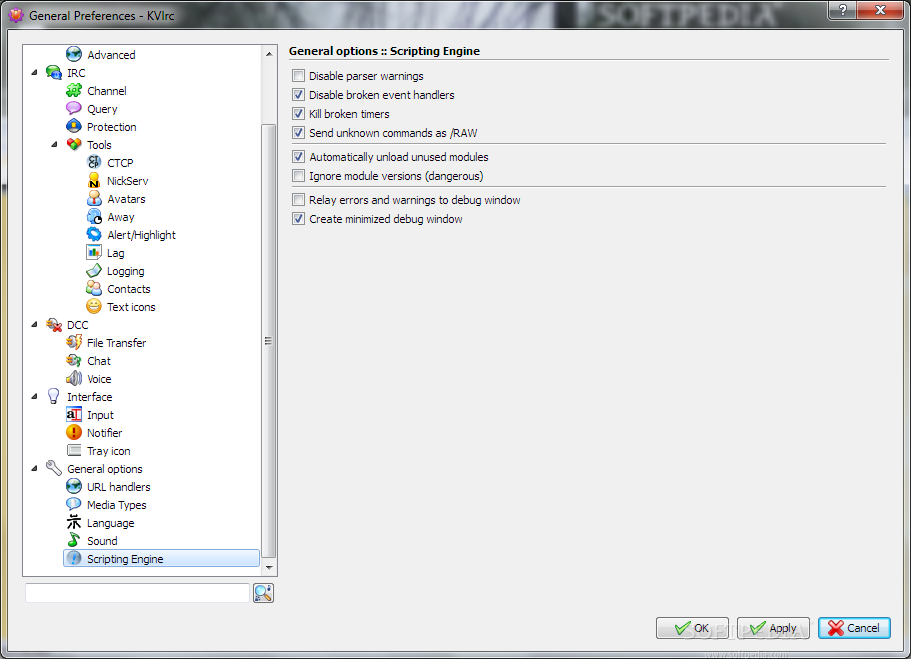911x659 pixels.
Task: Go to the File Transfer page
Action: tap(116, 343)
